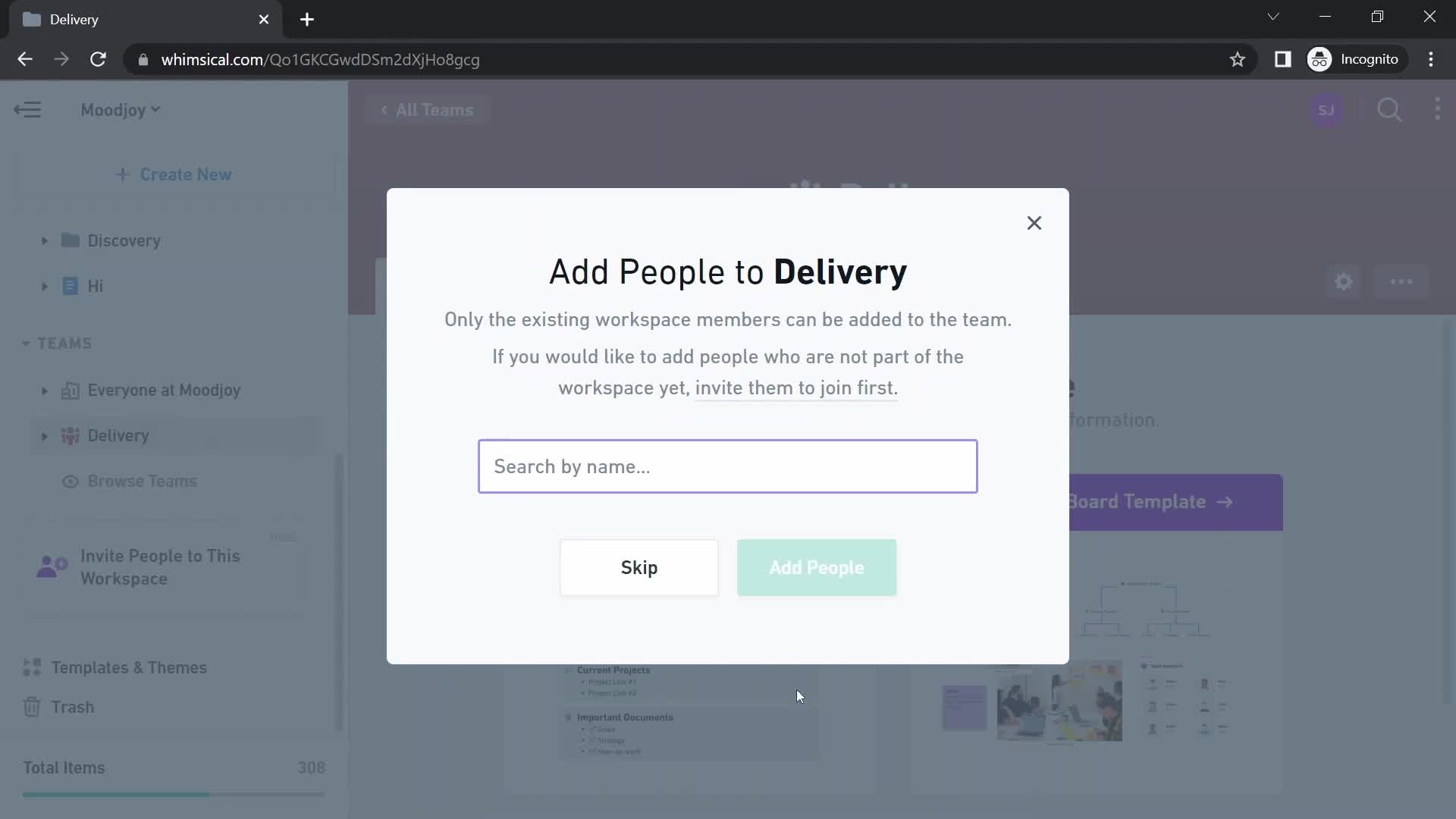Expand the Delivery team in sidebar
Screen dimensions: 1456x819
(44, 434)
